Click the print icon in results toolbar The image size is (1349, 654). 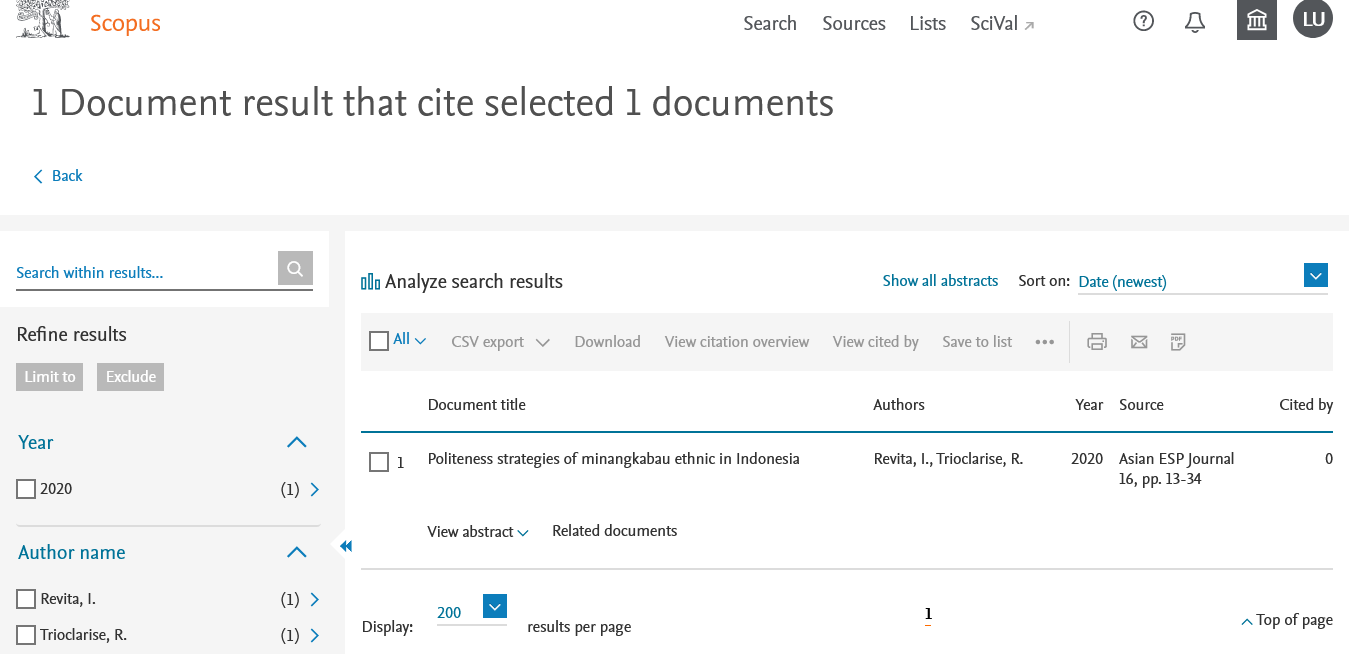click(x=1097, y=342)
